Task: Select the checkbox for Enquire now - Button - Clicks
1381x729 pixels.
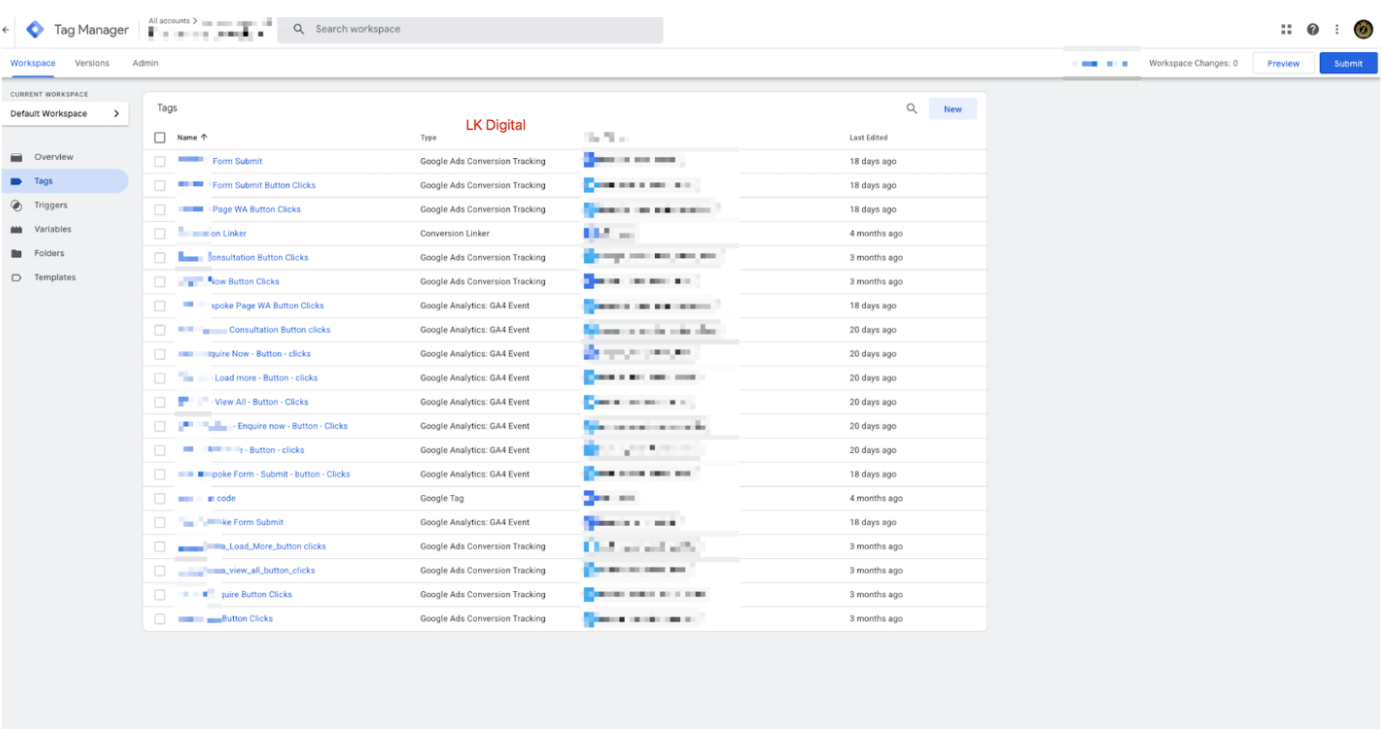Action: pyautogui.click(x=160, y=426)
